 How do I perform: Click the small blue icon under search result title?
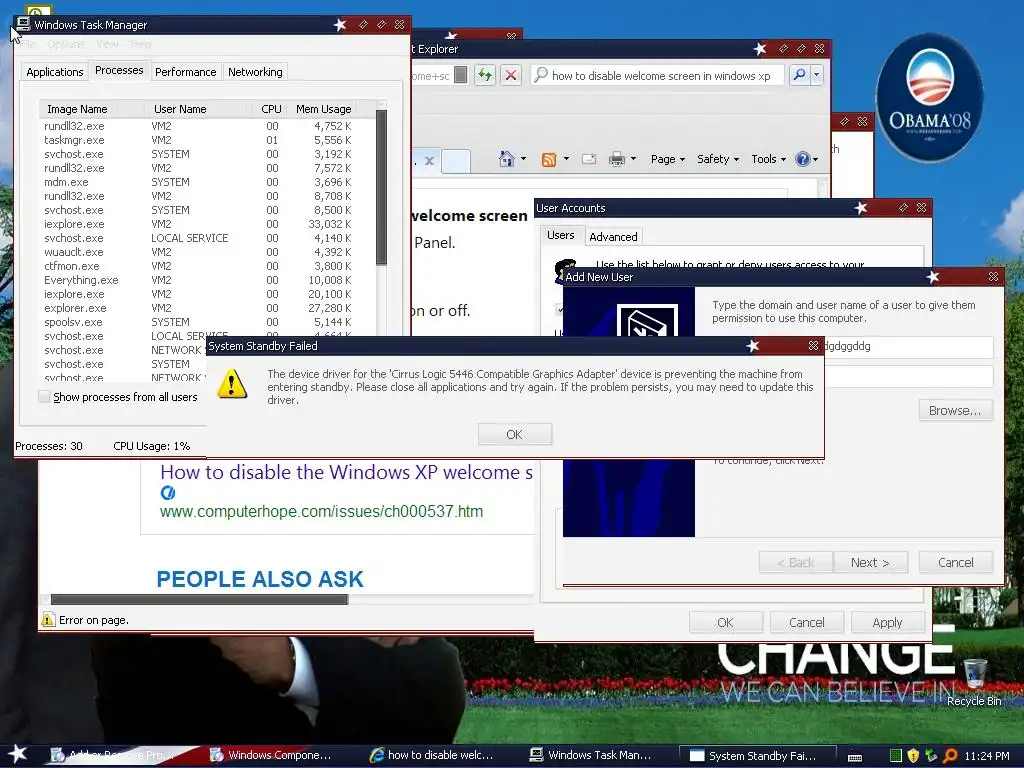(168, 492)
